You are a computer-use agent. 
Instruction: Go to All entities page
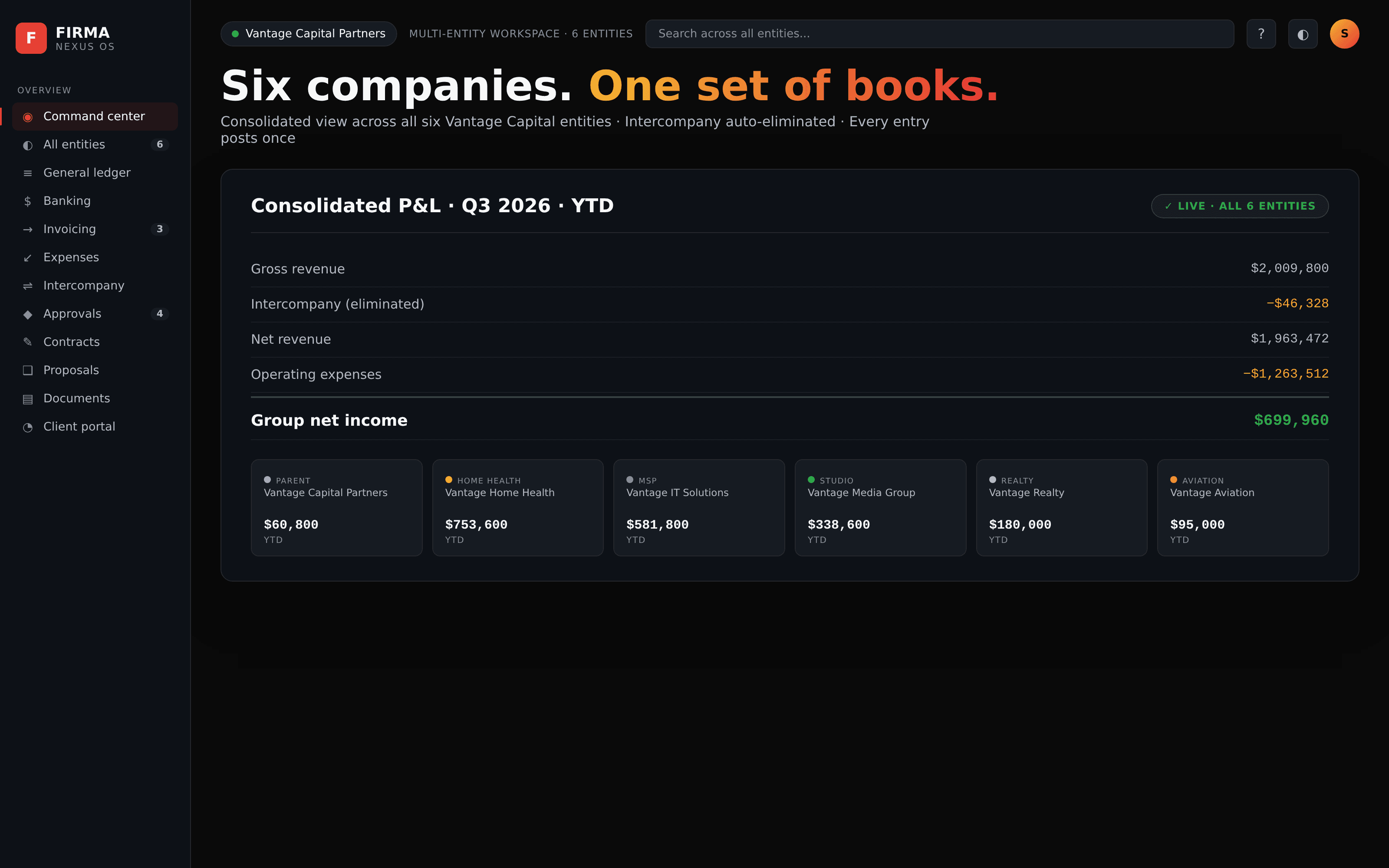point(95,145)
